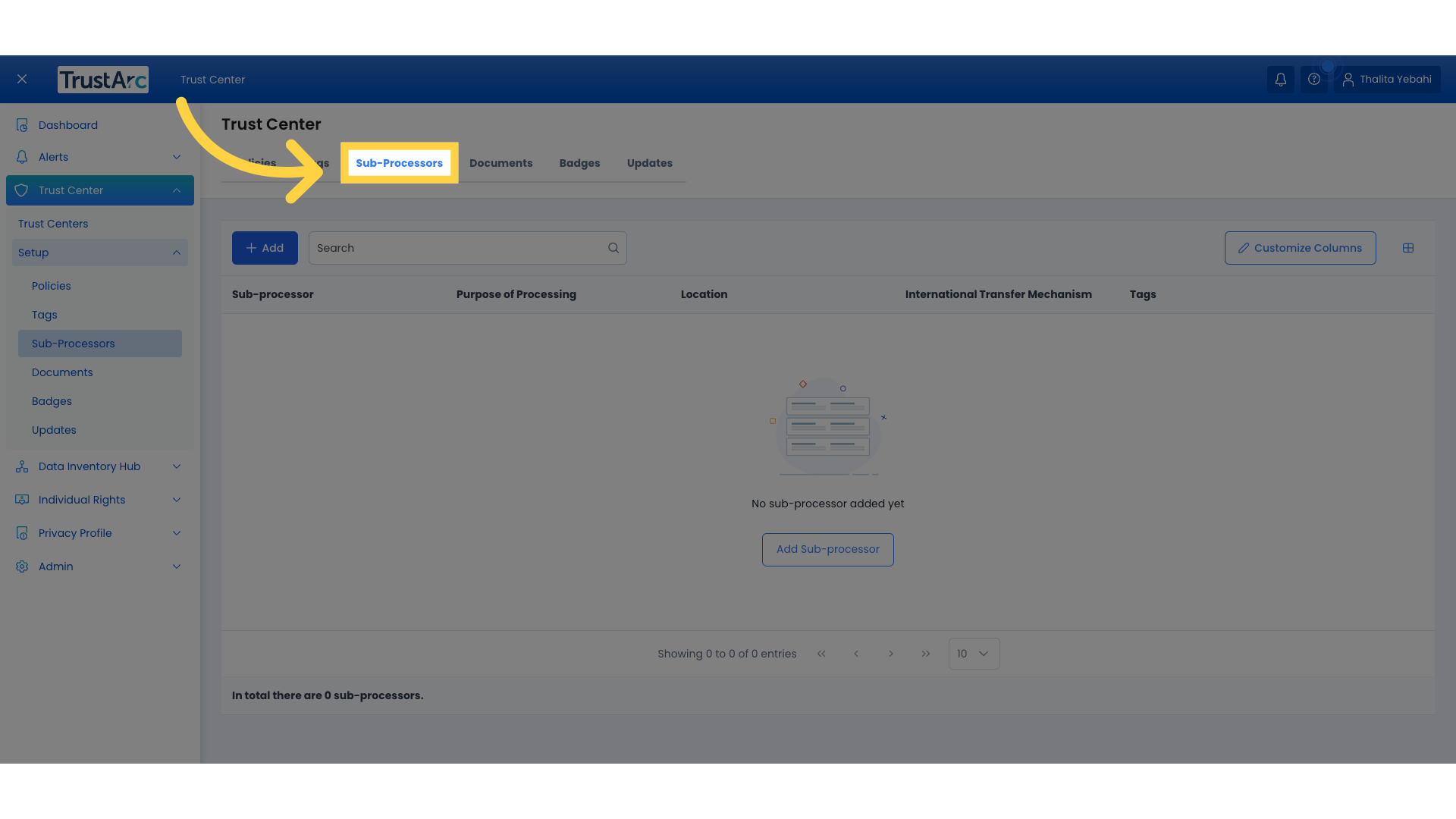Click the Admin gear icon
The height and width of the screenshot is (819, 1456).
pyautogui.click(x=22, y=566)
